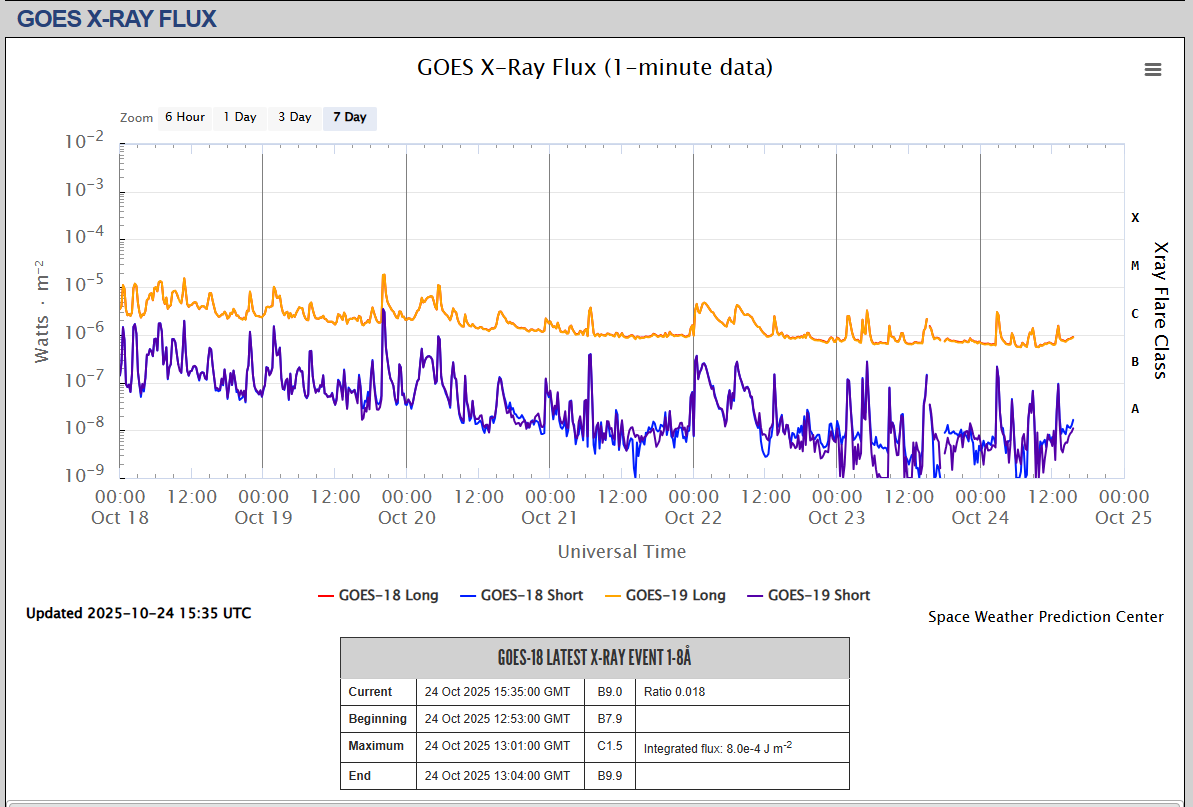
Task: Set zoom range to 6 Hour
Action: pyautogui.click(x=184, y=118)
